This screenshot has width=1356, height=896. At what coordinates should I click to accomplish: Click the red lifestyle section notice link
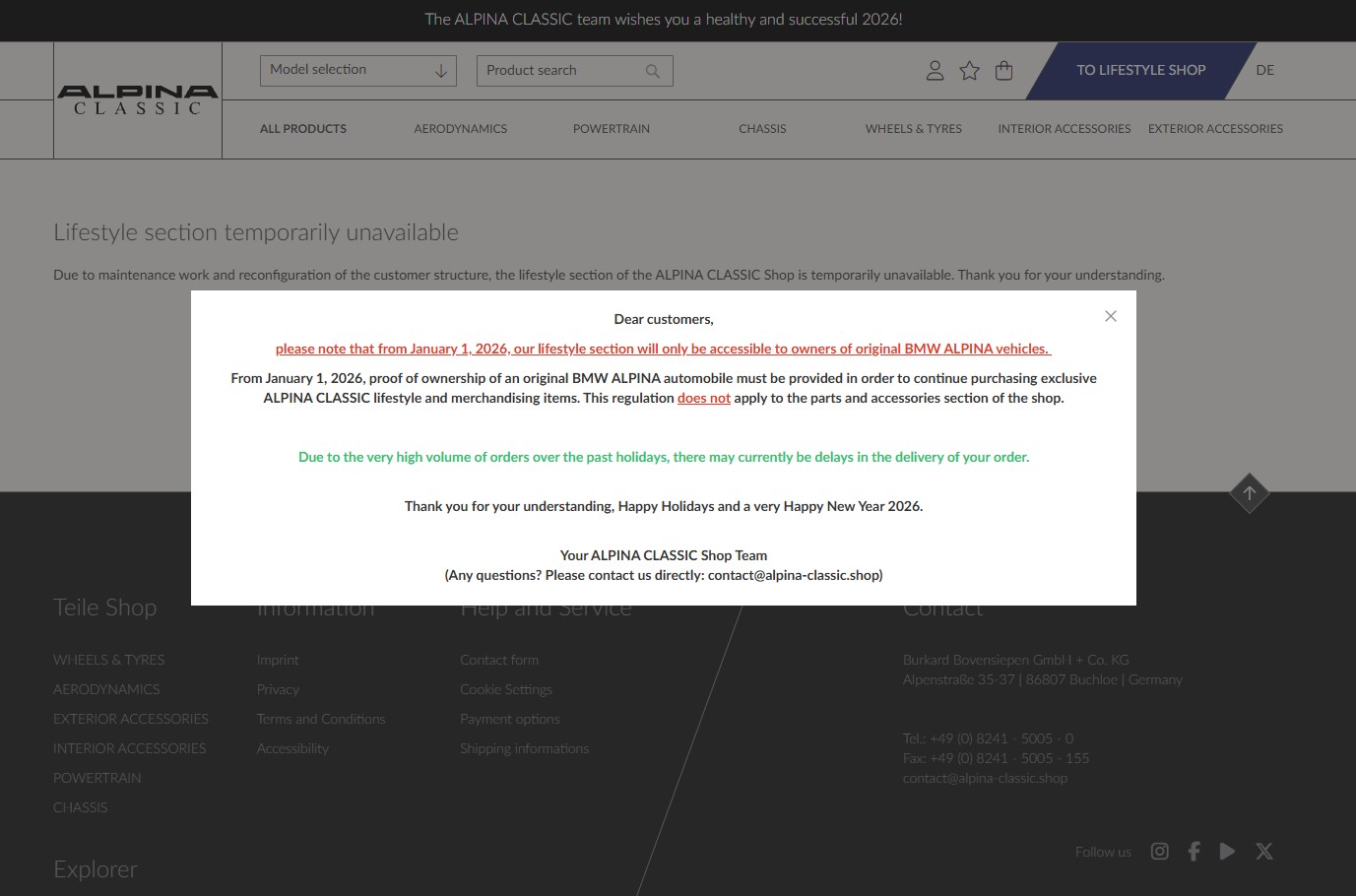(x=663, y=349)
